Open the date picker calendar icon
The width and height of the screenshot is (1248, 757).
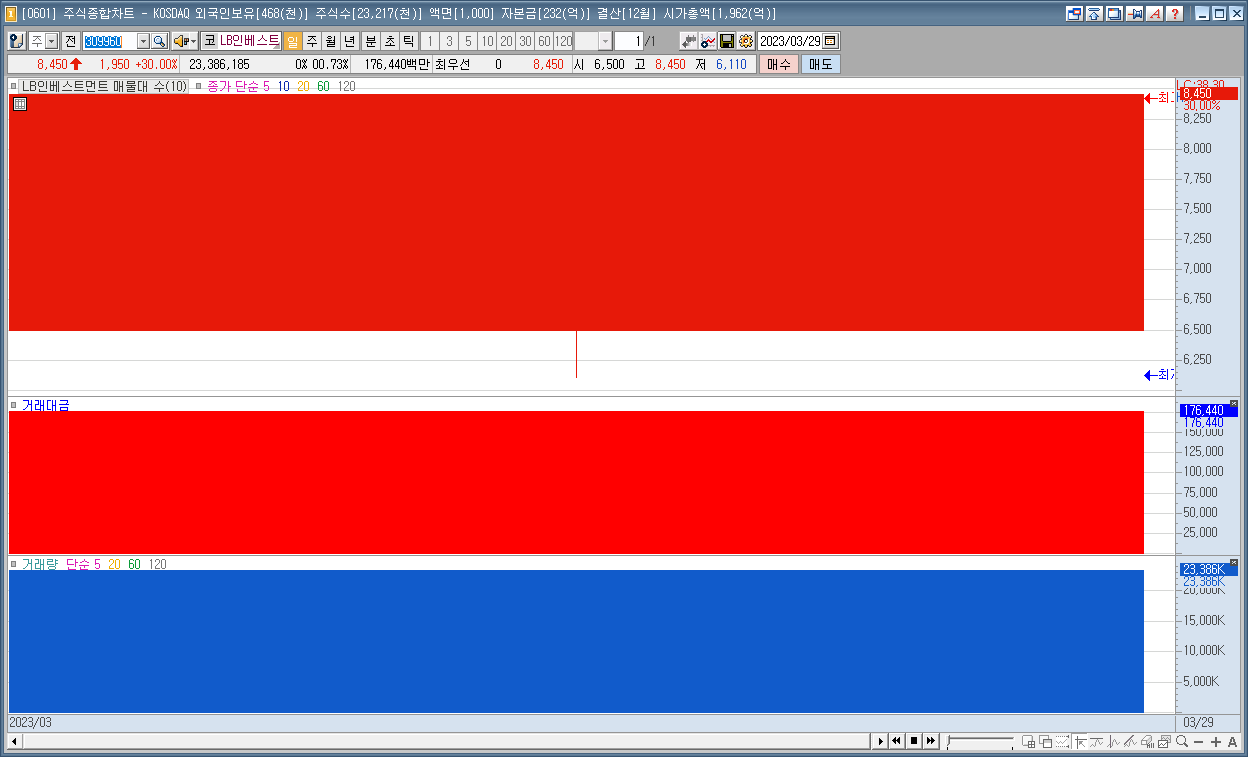tap(830, 41)
